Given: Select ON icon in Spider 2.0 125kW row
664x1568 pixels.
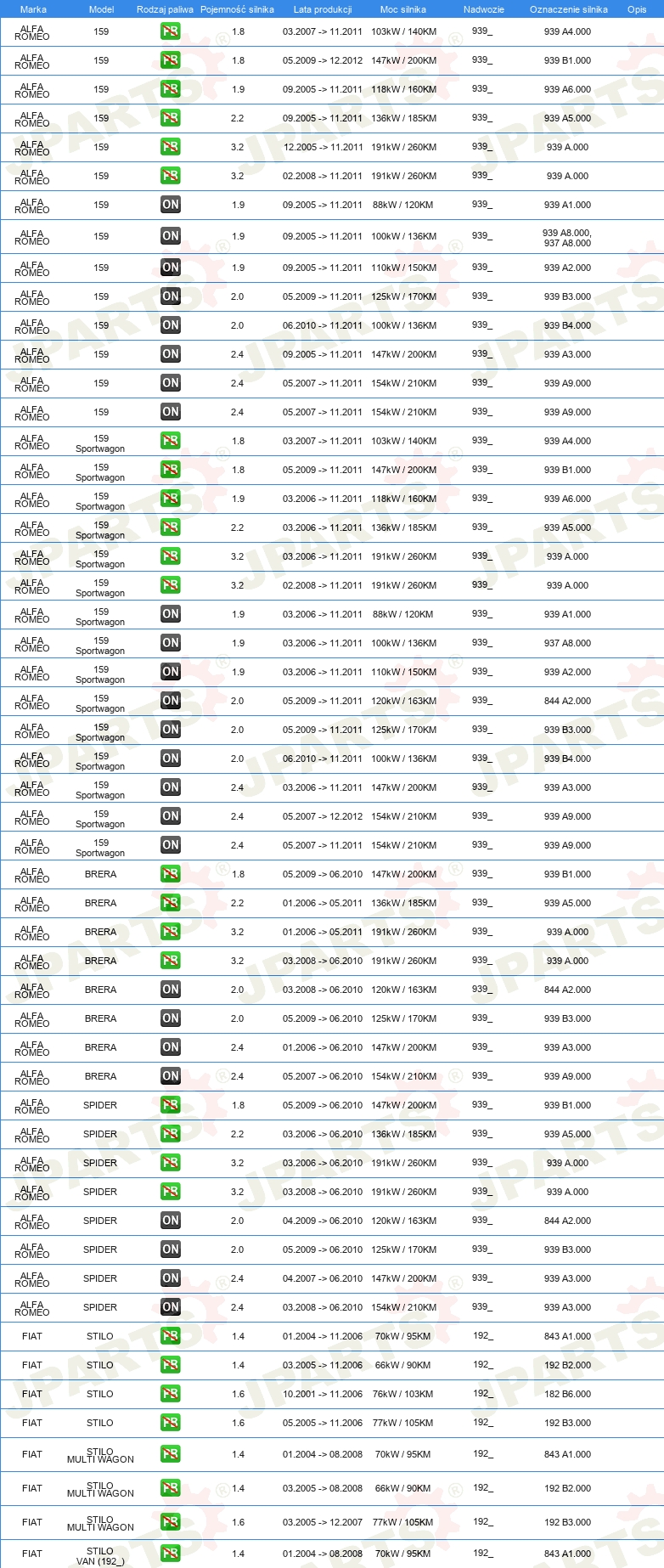Looking at the screenshot, I should coord(171,1249).
